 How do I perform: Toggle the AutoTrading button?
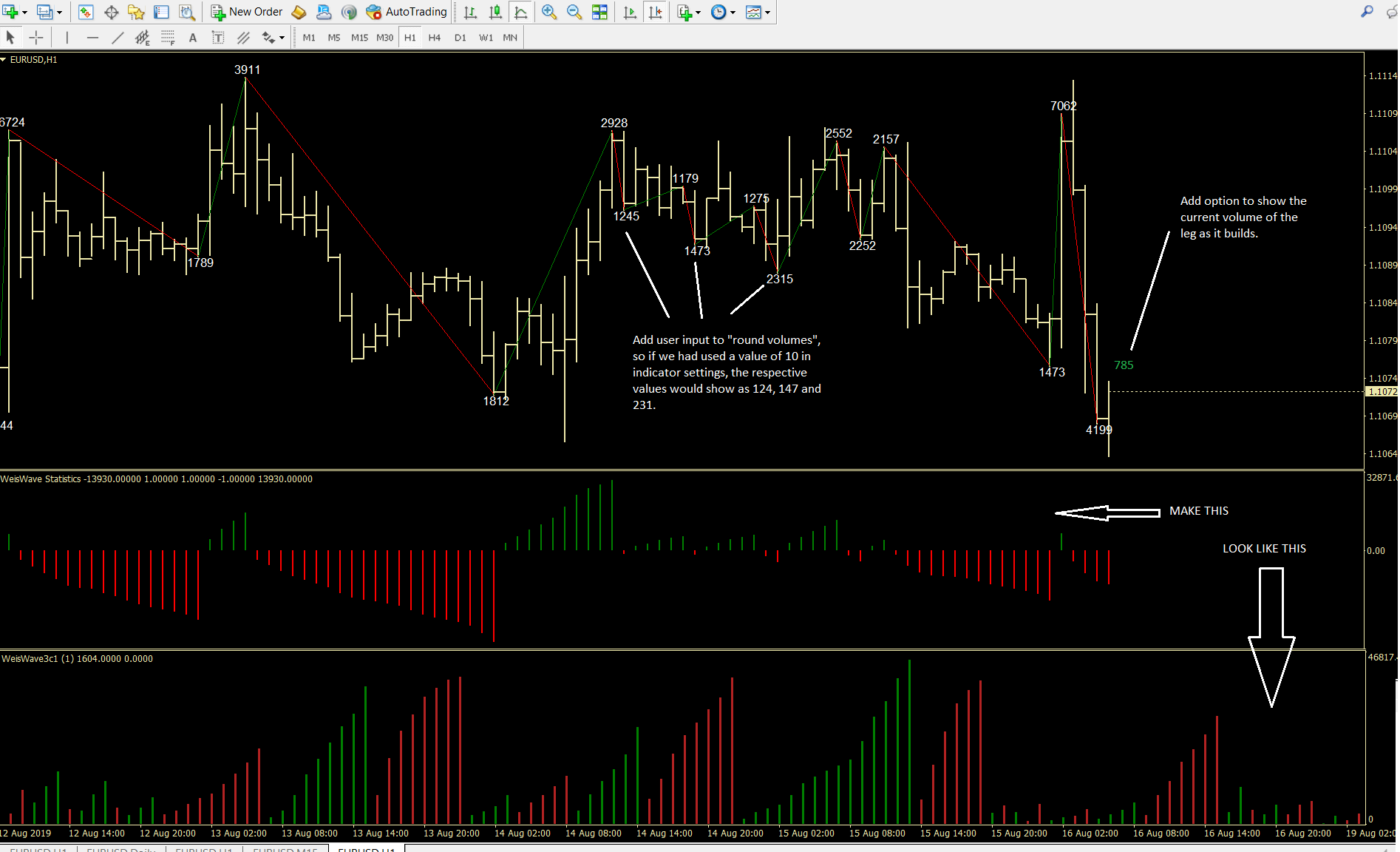coord(407,12)
